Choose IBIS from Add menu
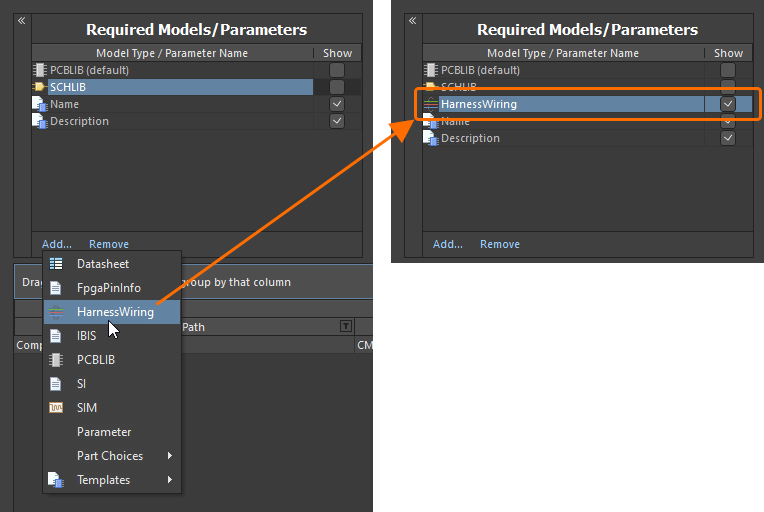Screen dimensions: 764x512 (x=112, y=336)
